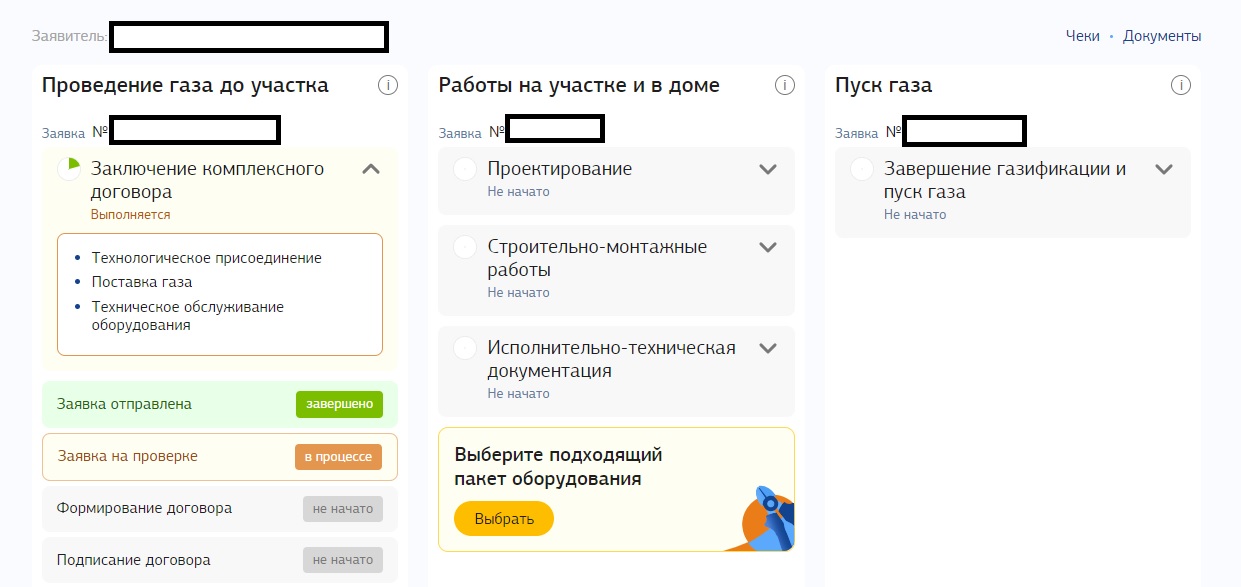Image resolution: width=1241 pixels, height=587 pixels.
Task: Click the status circle next to Исполнительно-техническая документация
Action: 465,348
